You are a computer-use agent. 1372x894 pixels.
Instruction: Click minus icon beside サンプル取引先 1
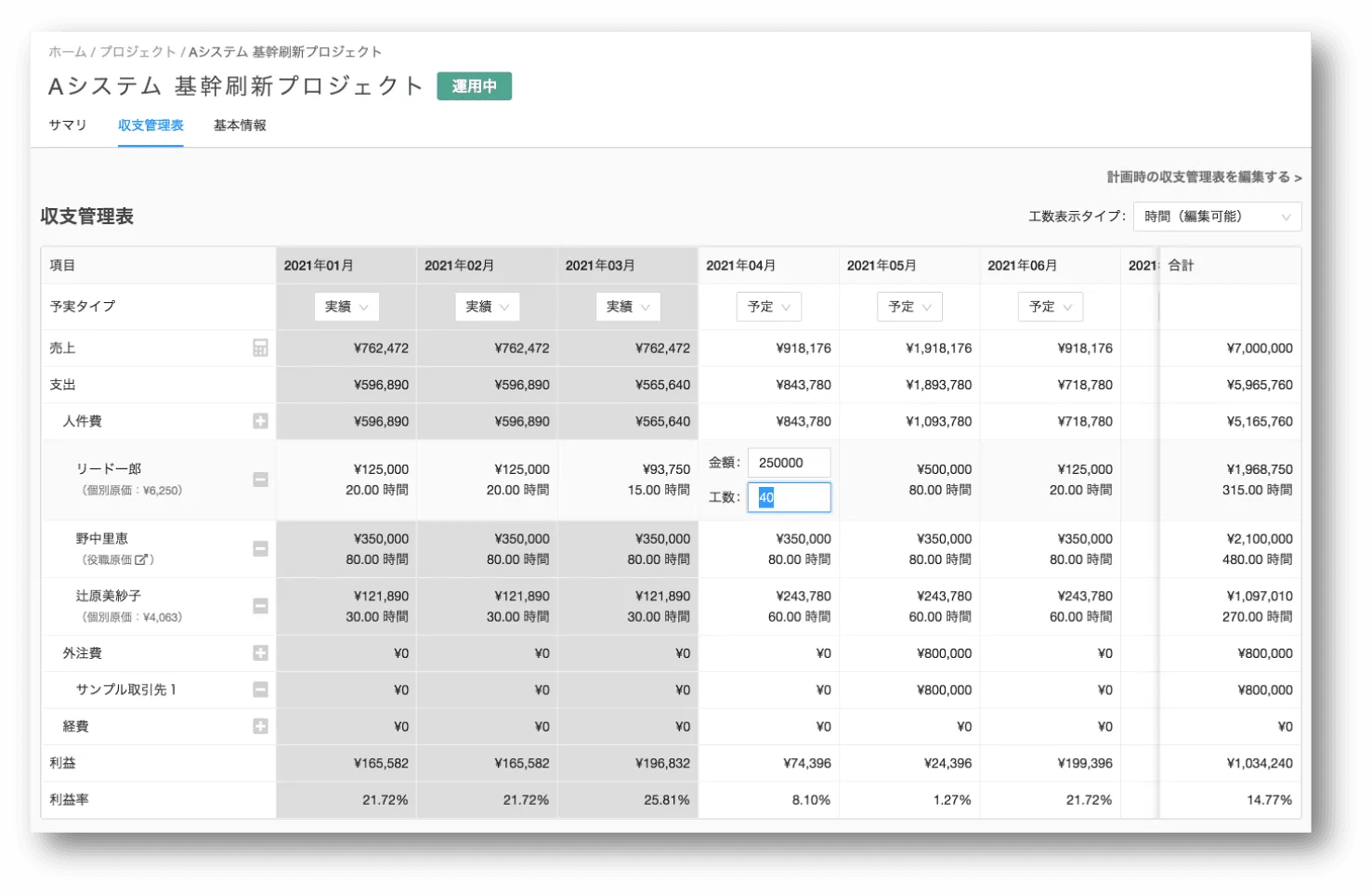click(x=260, y=690)
